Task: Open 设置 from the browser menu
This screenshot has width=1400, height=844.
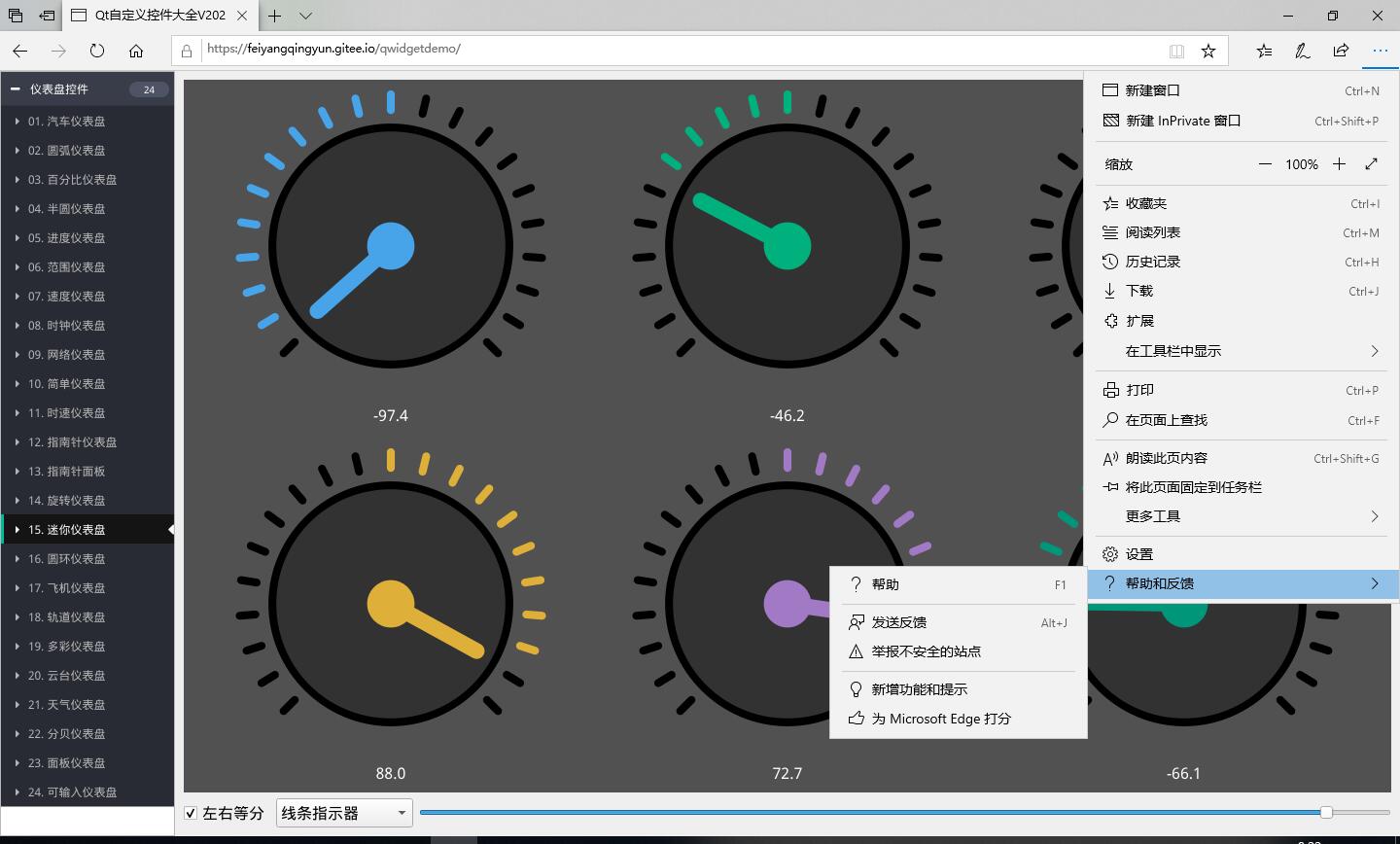Action: [1138, 554]
